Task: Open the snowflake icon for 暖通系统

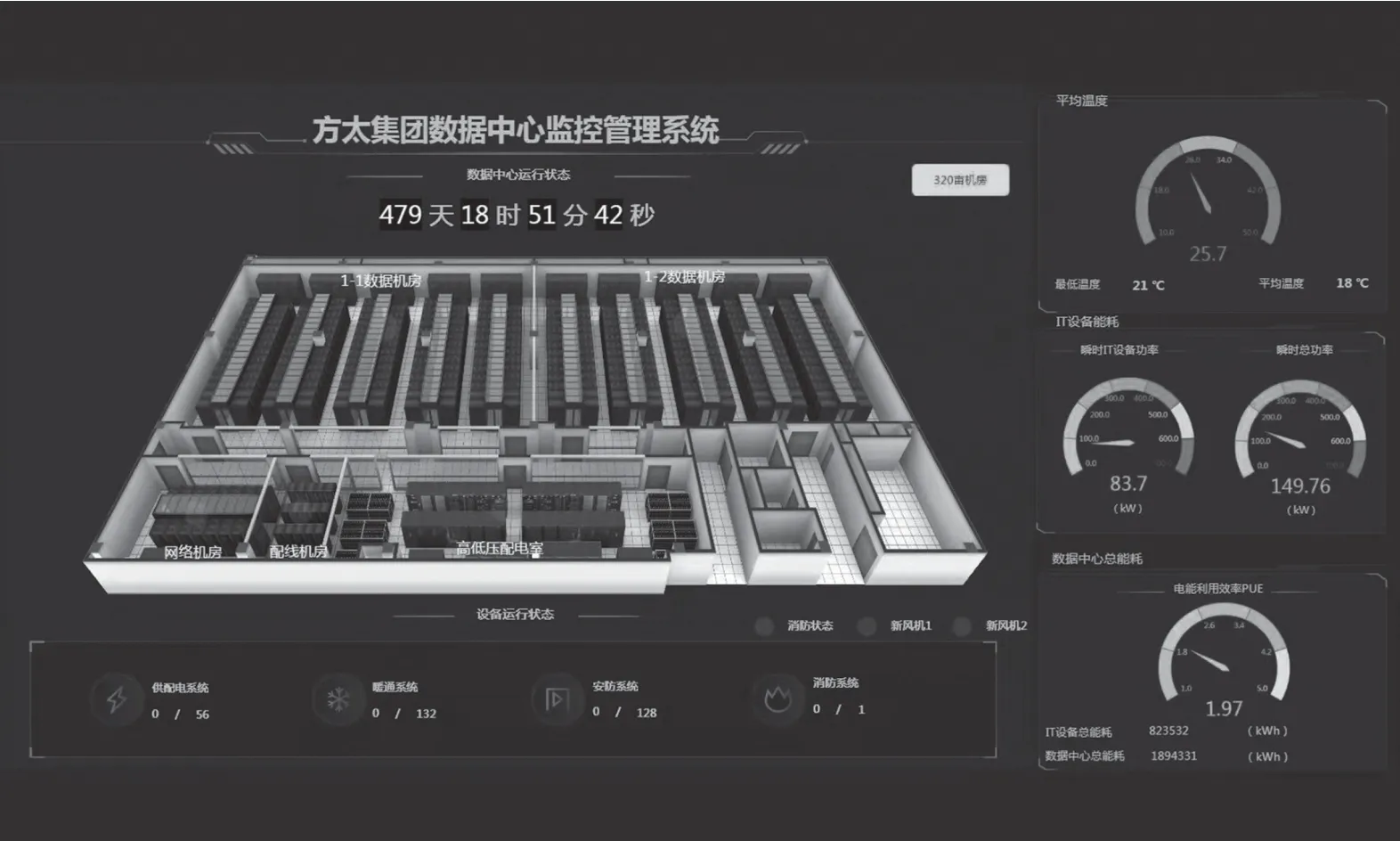Action: point(338,699)
